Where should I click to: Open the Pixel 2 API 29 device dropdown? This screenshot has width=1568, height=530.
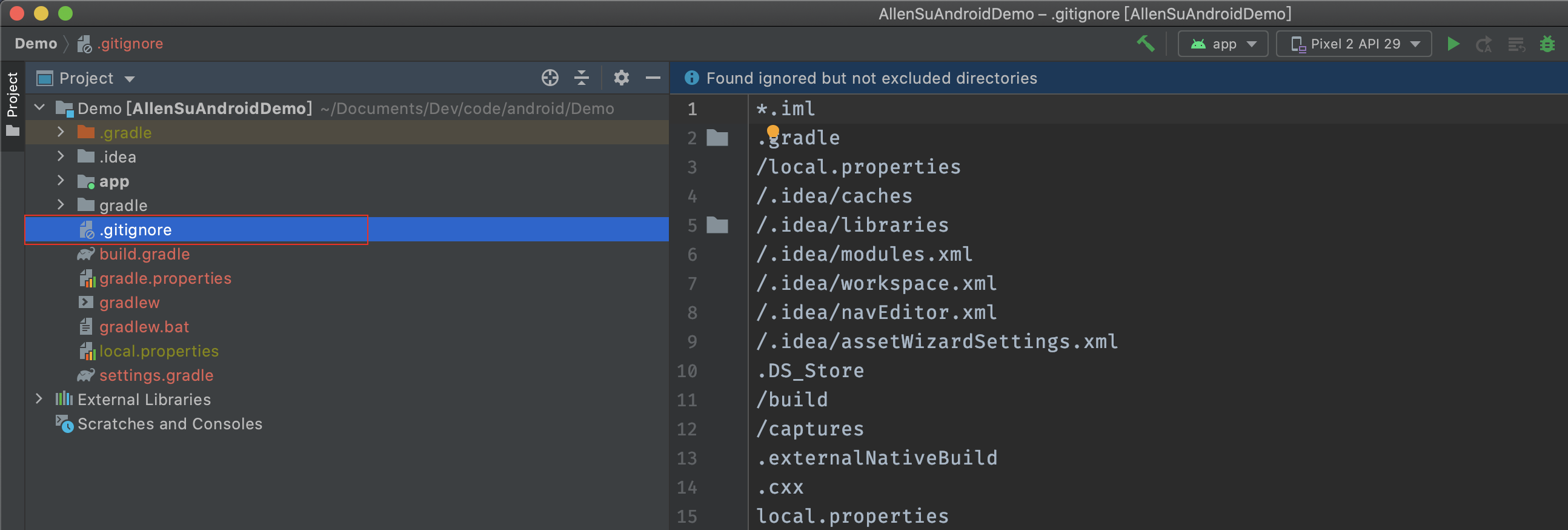[1354, 44]
